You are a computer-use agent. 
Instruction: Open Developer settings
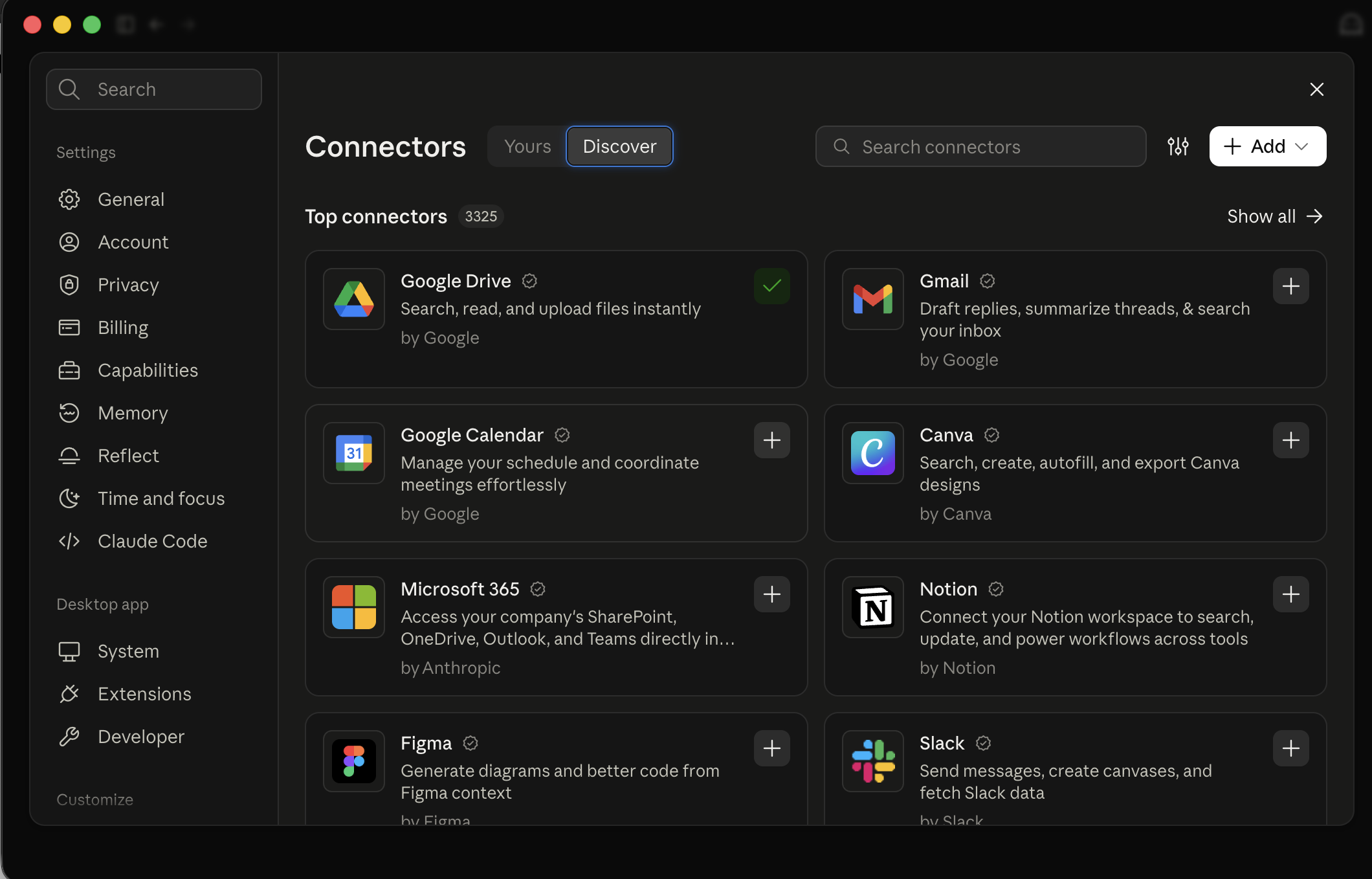point(154,737)
